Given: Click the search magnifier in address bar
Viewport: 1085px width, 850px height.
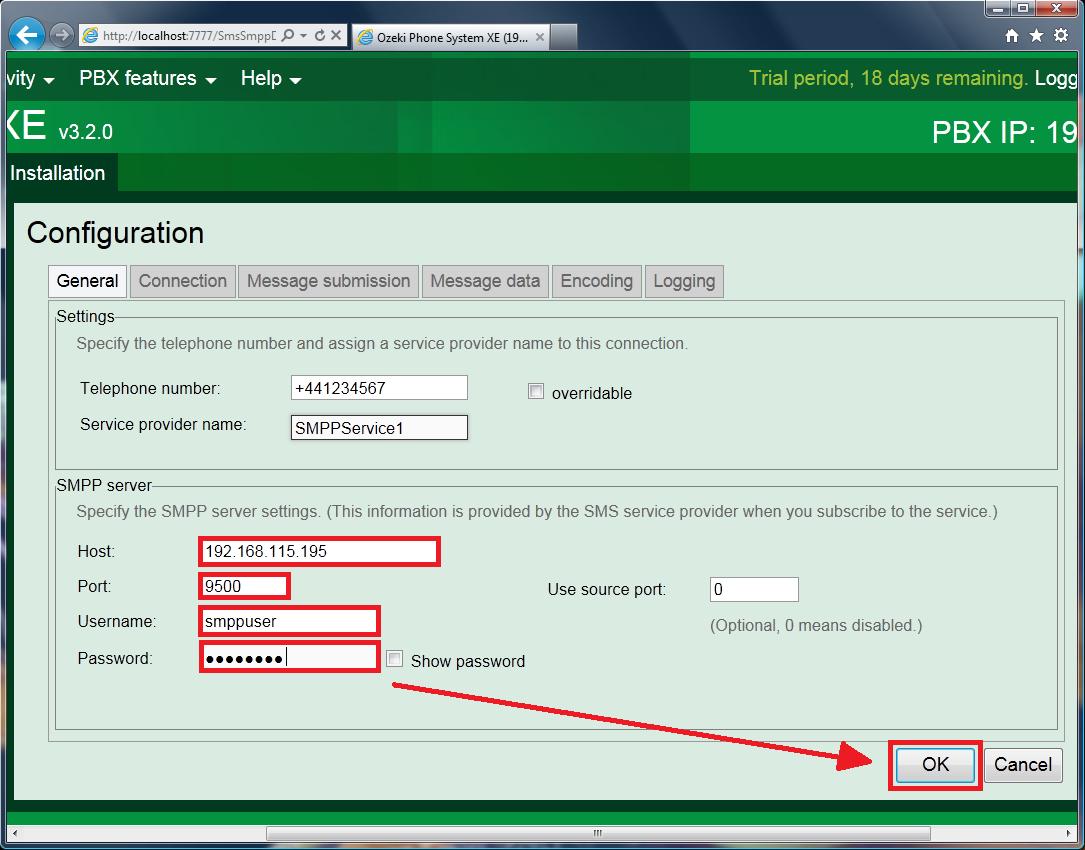Looking at the screenshot, I should (287, 36).
